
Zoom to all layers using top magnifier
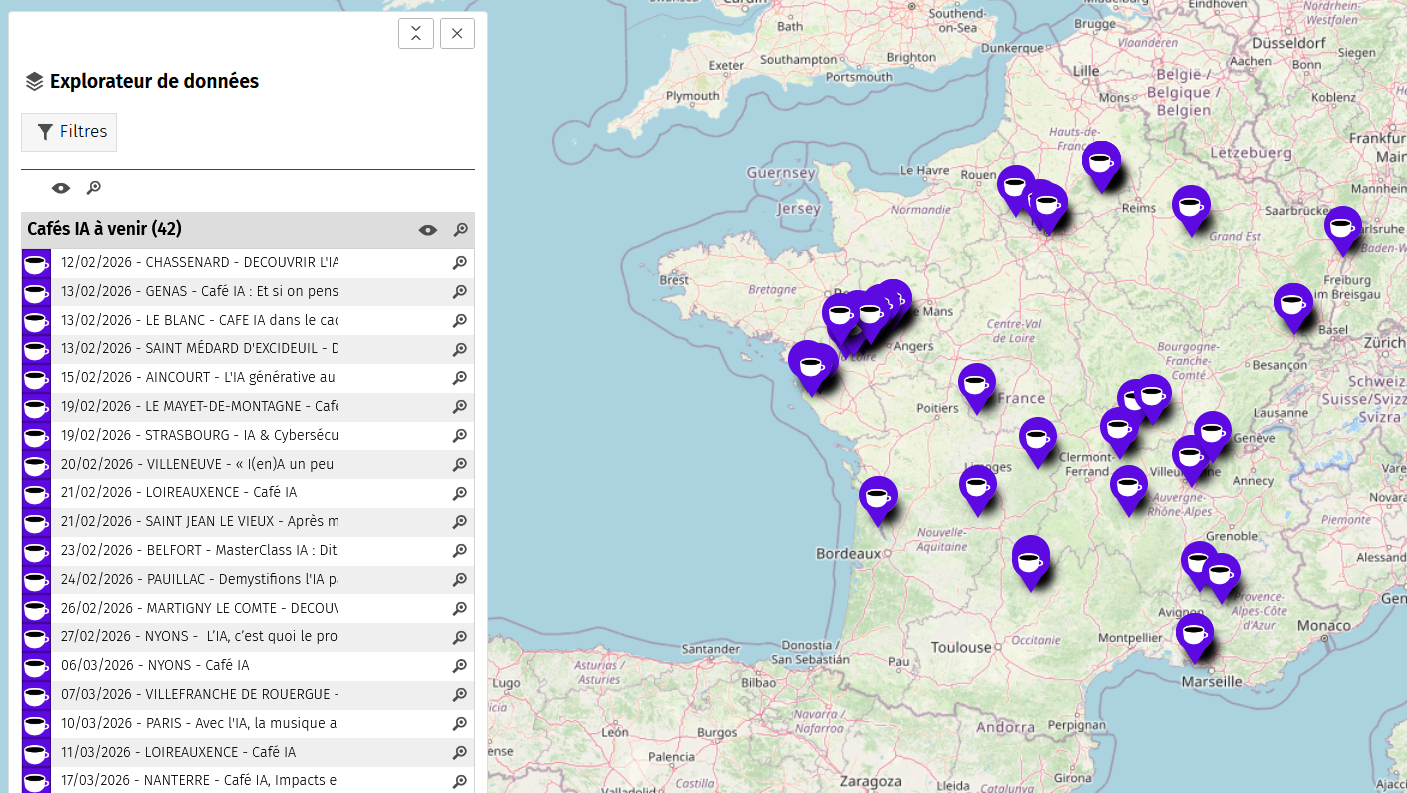coord(94,188)
